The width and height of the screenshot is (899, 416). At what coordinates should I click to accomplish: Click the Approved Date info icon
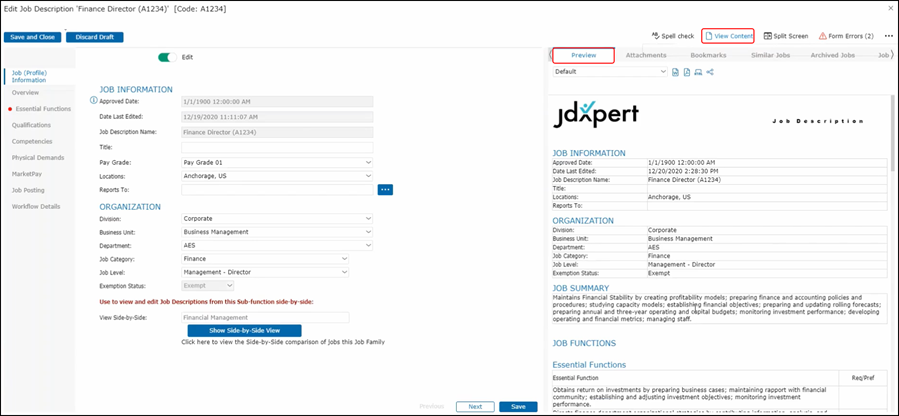click(94, 101)
